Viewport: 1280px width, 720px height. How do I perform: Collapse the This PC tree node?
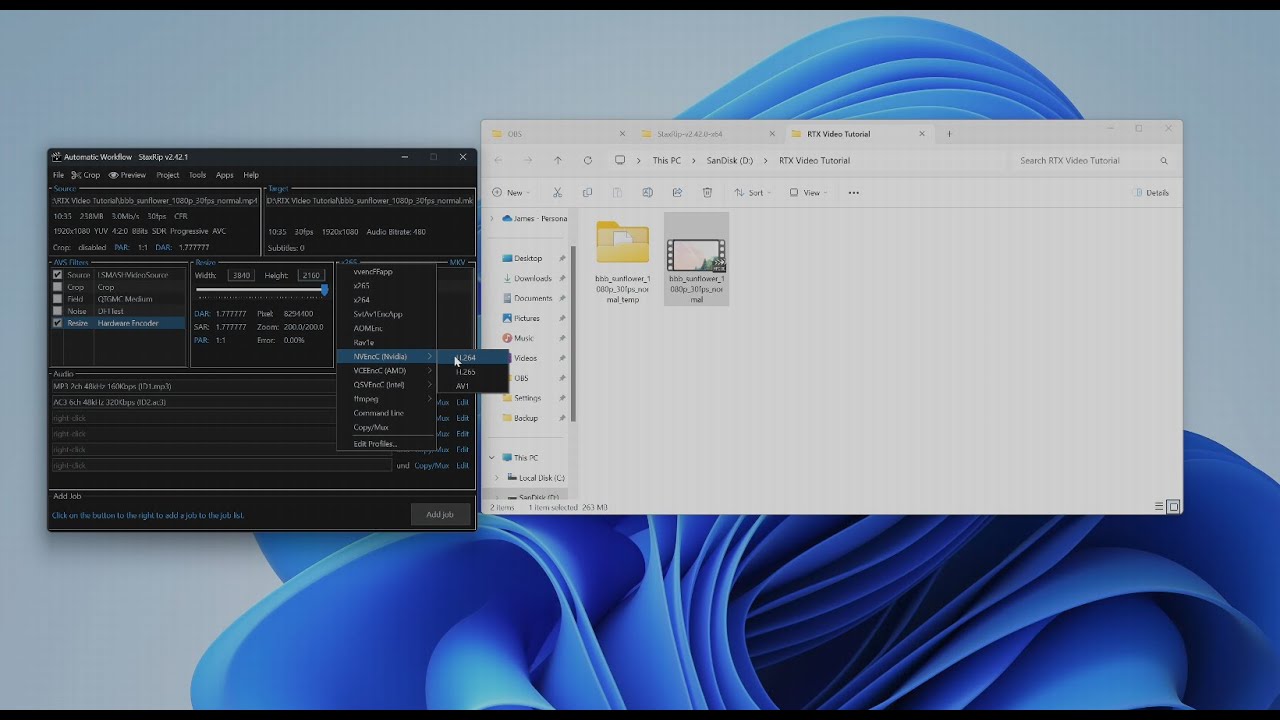click(492, 458)
